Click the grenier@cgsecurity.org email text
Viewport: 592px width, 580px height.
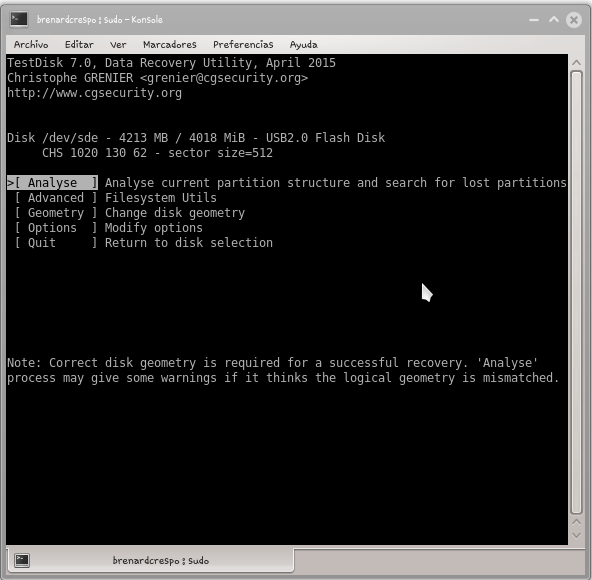pos(224,78)
